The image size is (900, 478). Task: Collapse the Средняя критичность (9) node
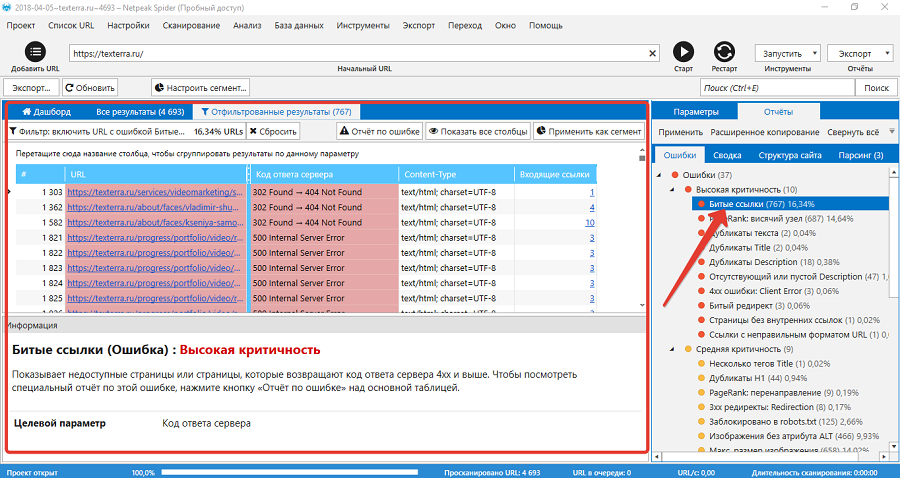tap(672, 349)
